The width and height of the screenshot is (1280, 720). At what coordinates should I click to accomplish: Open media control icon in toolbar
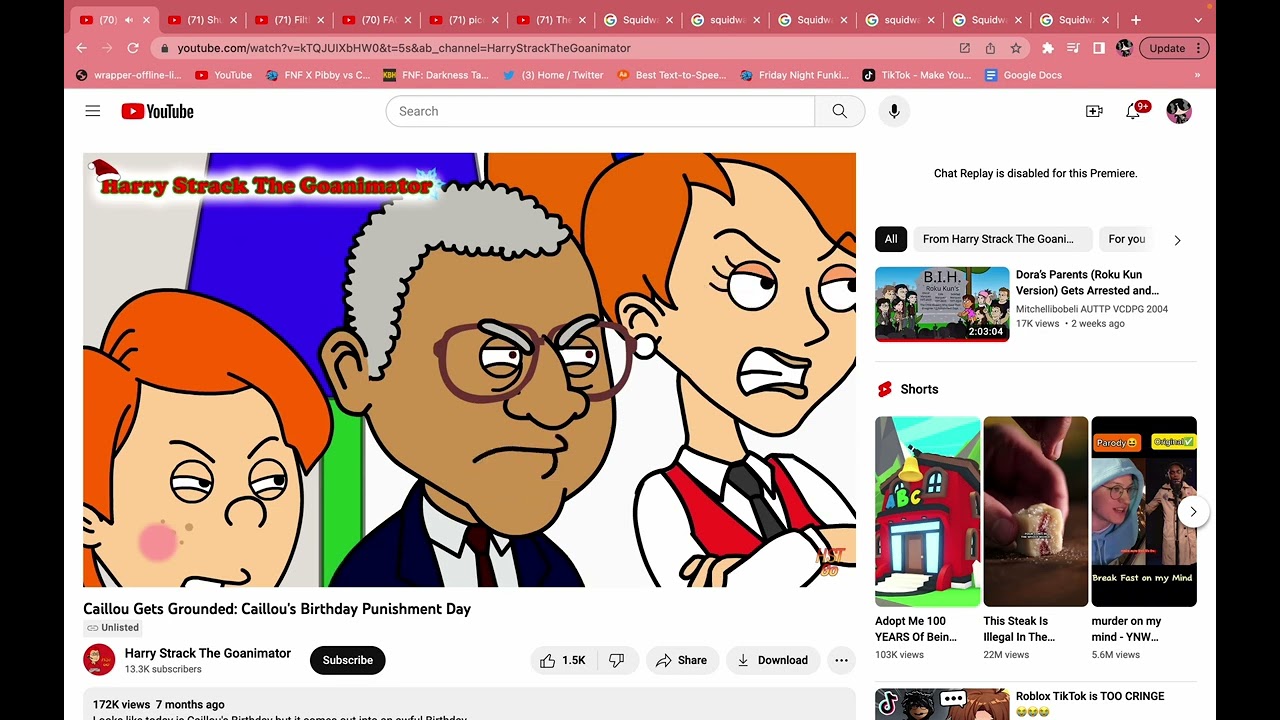point(1073,48)
